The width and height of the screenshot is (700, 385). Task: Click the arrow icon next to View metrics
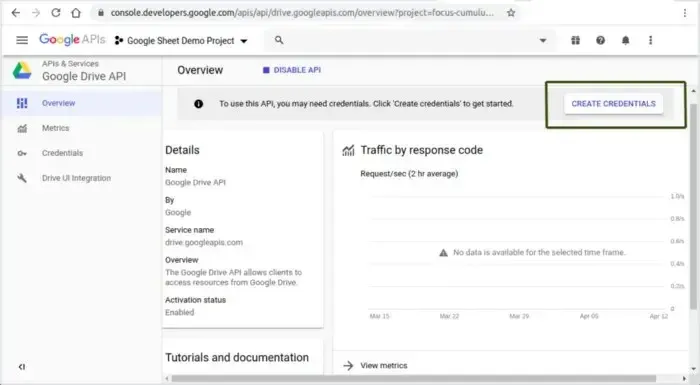(x=348, y=365)
